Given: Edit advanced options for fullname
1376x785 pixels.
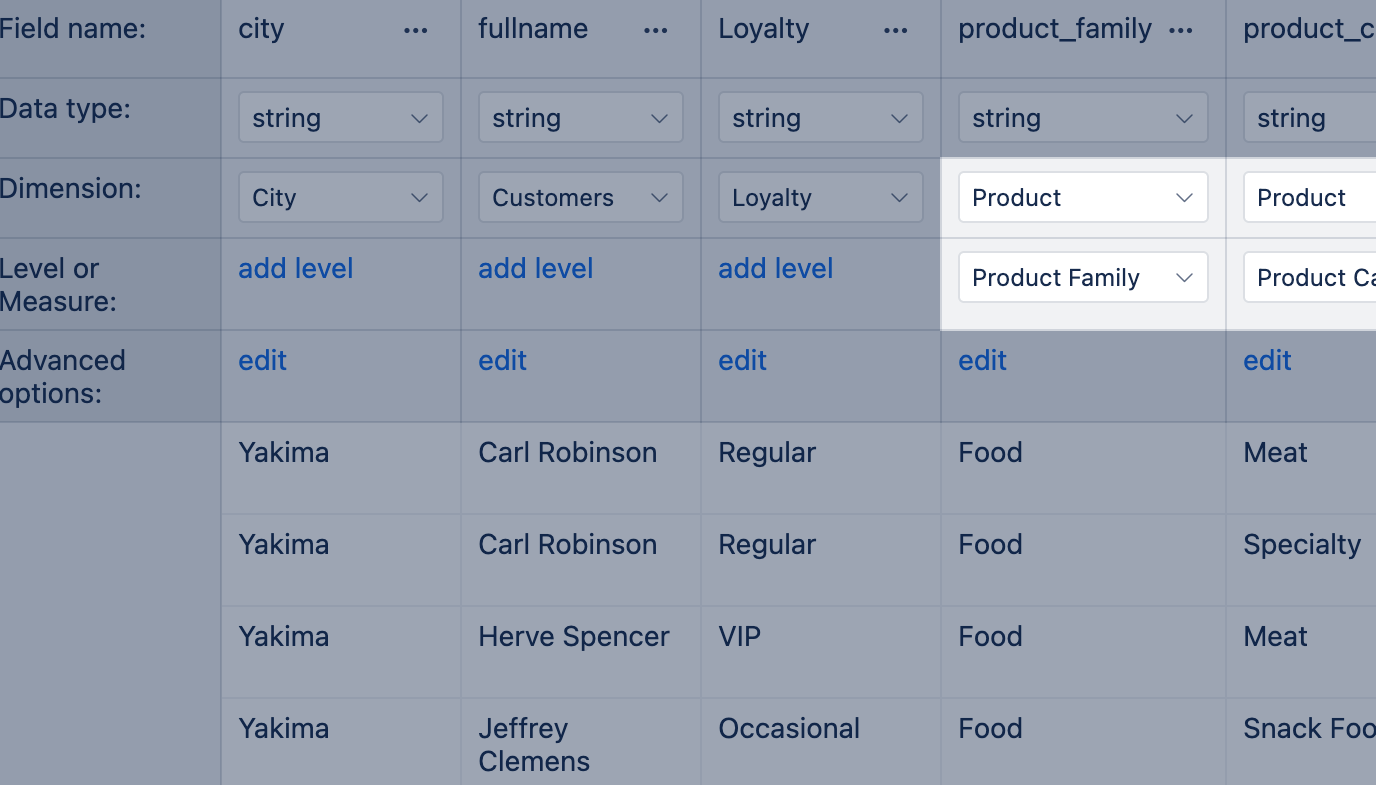Looking at the screenshot, I should click(x=503, y=361).
